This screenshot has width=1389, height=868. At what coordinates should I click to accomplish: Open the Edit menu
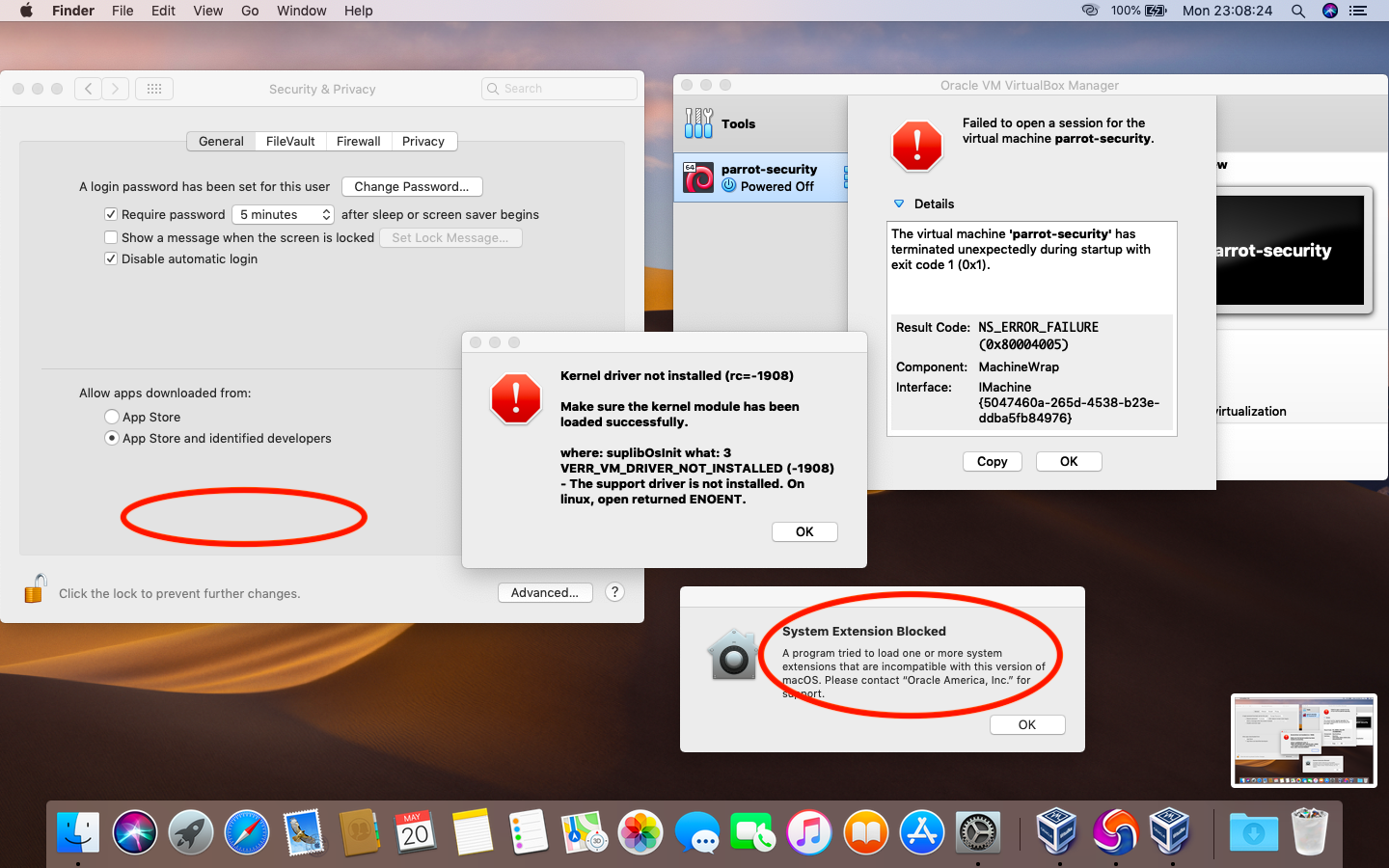tap(163, 11)
